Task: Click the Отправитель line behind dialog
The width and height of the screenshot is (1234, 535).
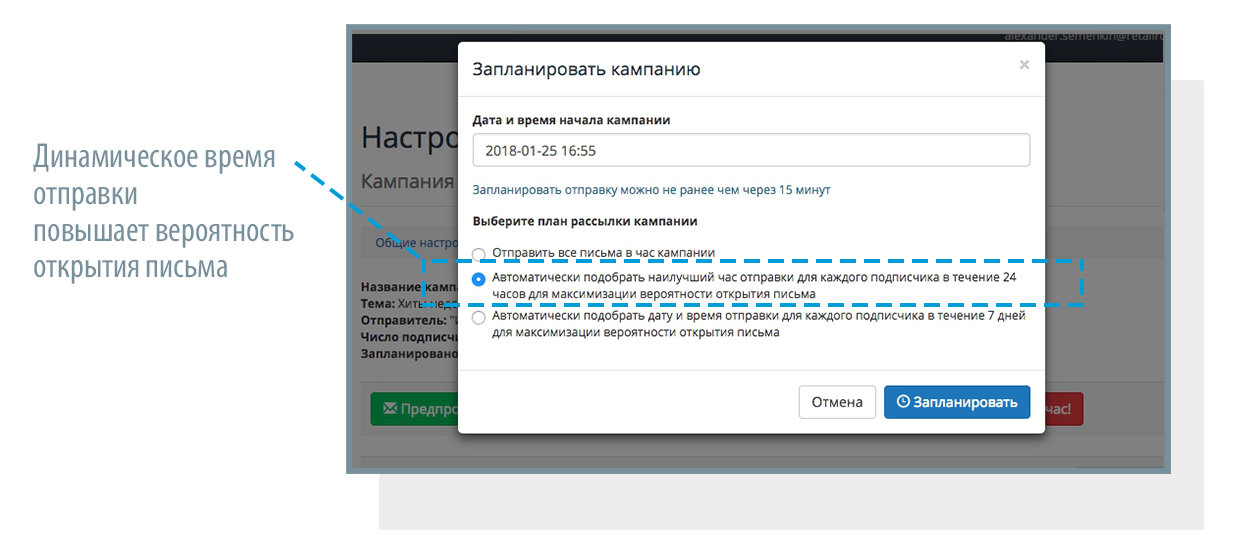Action: (x=408, y=320)
